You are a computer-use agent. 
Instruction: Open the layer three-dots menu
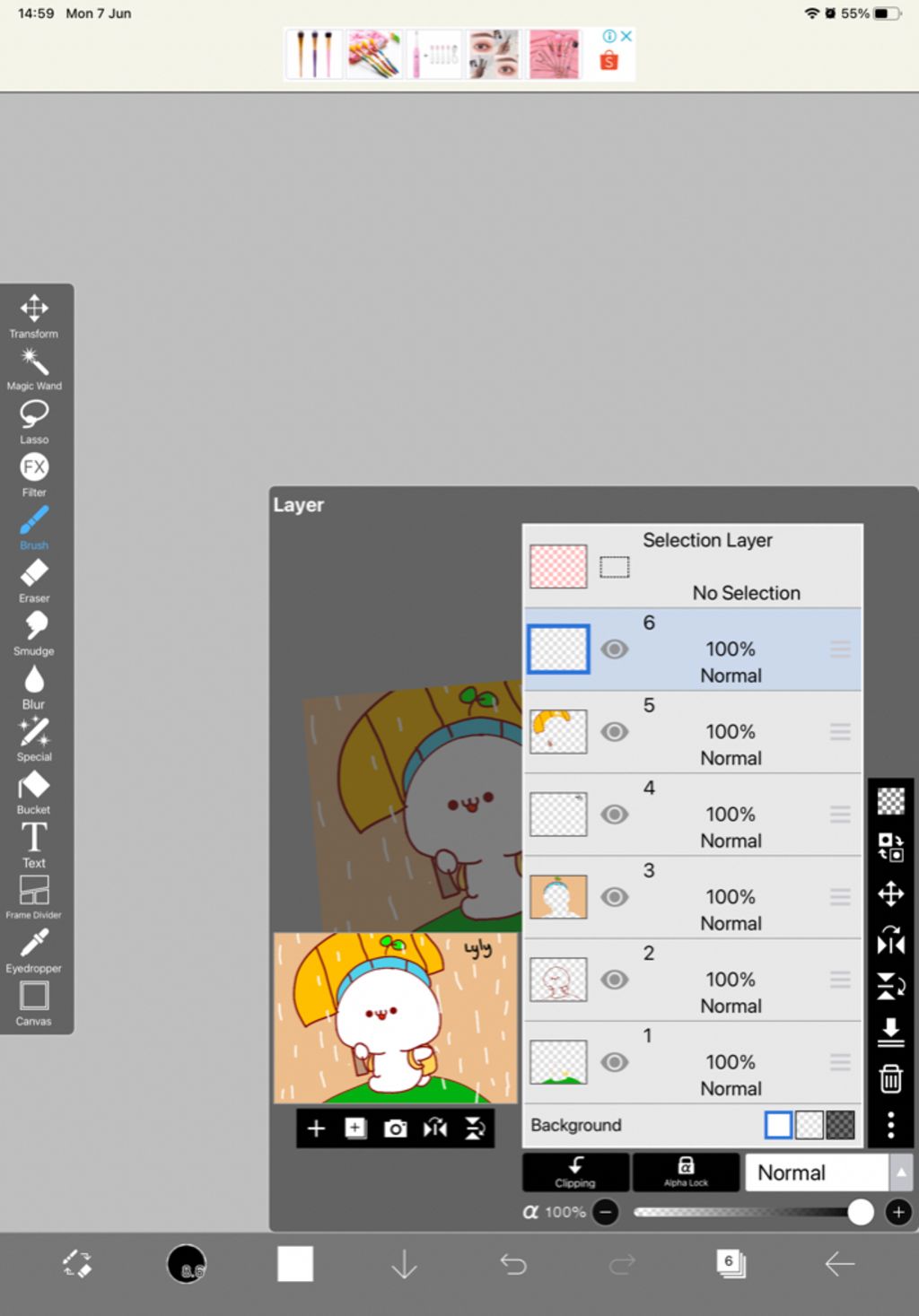point(890,1125)
